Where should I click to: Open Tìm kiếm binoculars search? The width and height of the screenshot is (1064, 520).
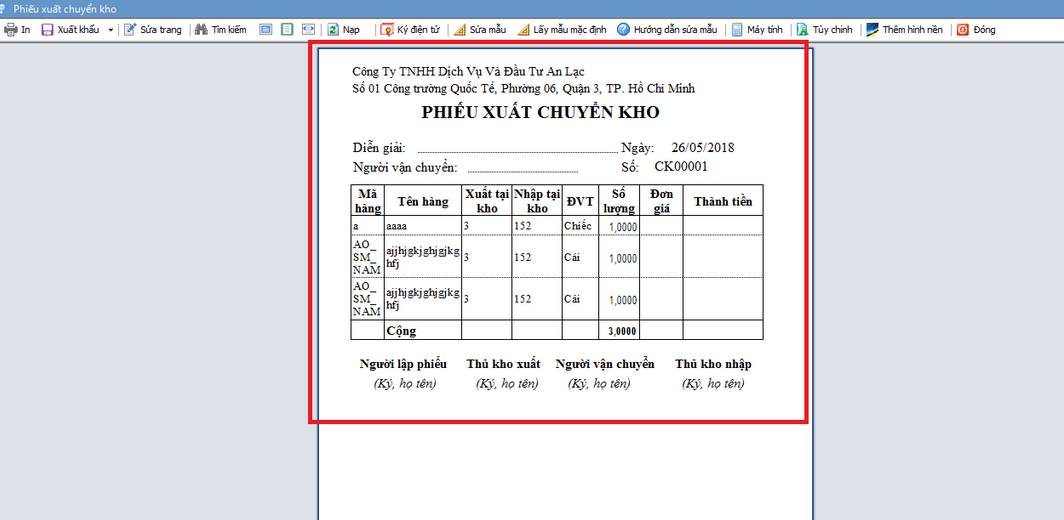(x=221, y=30)
